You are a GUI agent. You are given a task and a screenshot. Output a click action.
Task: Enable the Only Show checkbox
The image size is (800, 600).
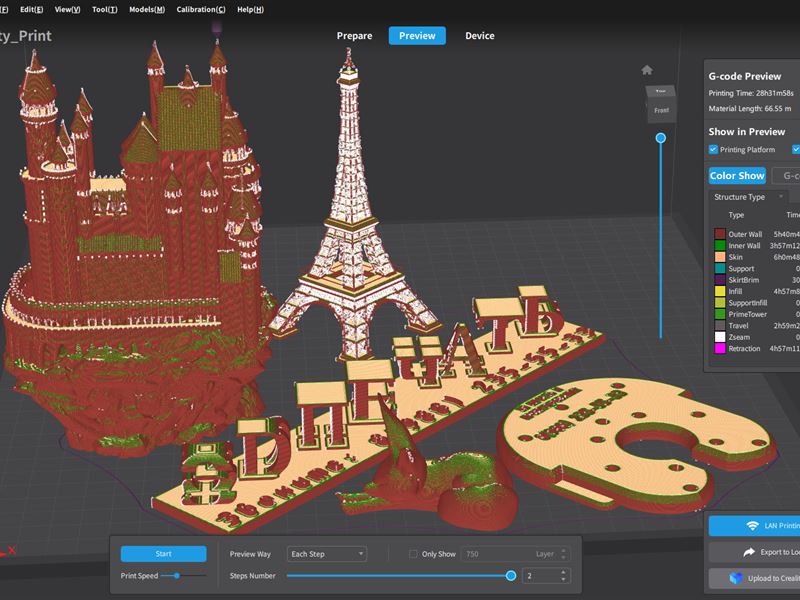[x=415, y=554]
